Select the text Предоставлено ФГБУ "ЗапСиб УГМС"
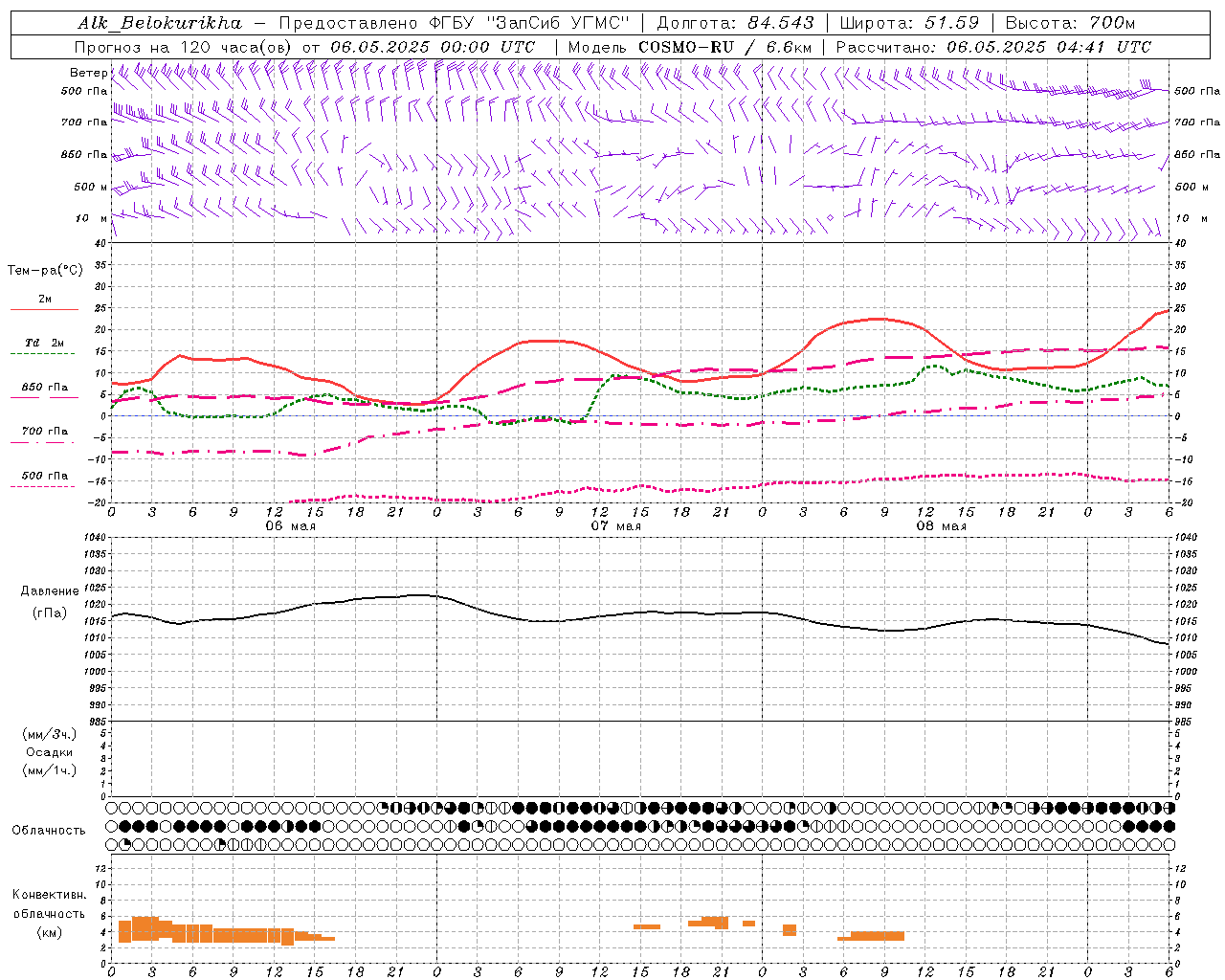The height and width of the screenshot is (980, 1225). (454, 23)
